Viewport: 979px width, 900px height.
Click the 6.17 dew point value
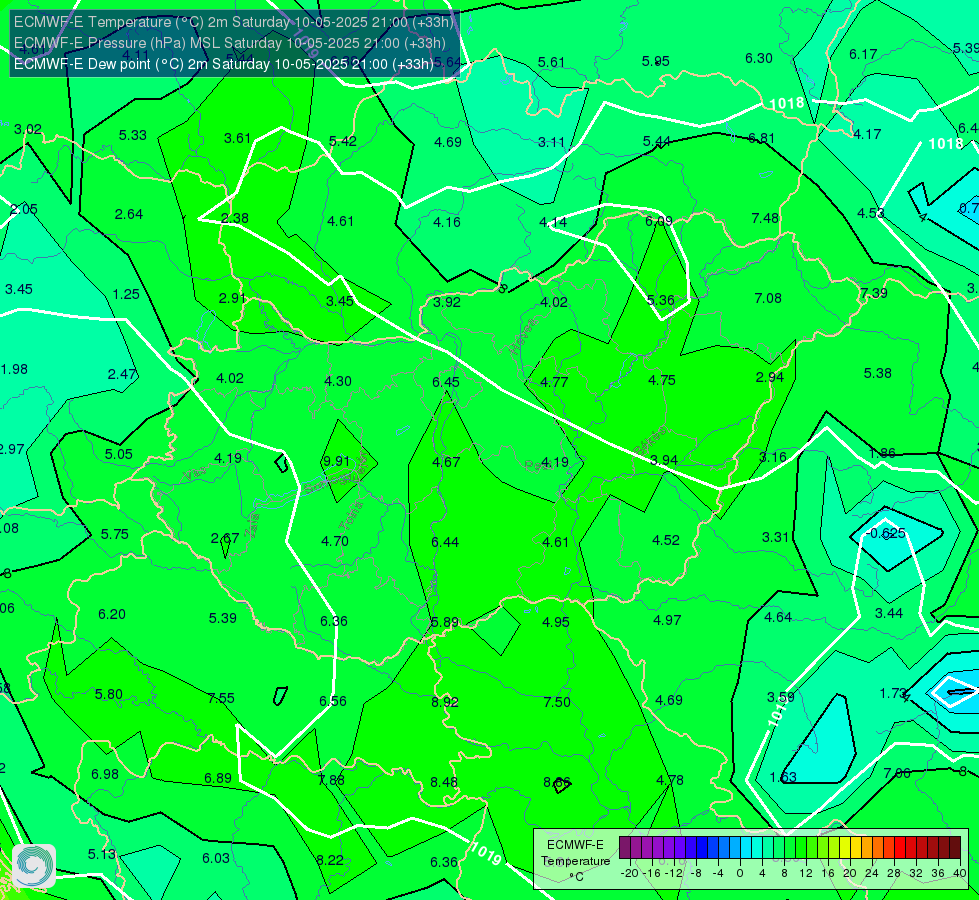tap(863, 54)
